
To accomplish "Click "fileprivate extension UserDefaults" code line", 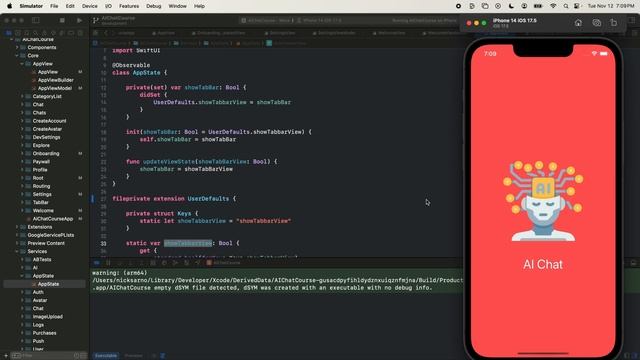I will click(171, 199).
